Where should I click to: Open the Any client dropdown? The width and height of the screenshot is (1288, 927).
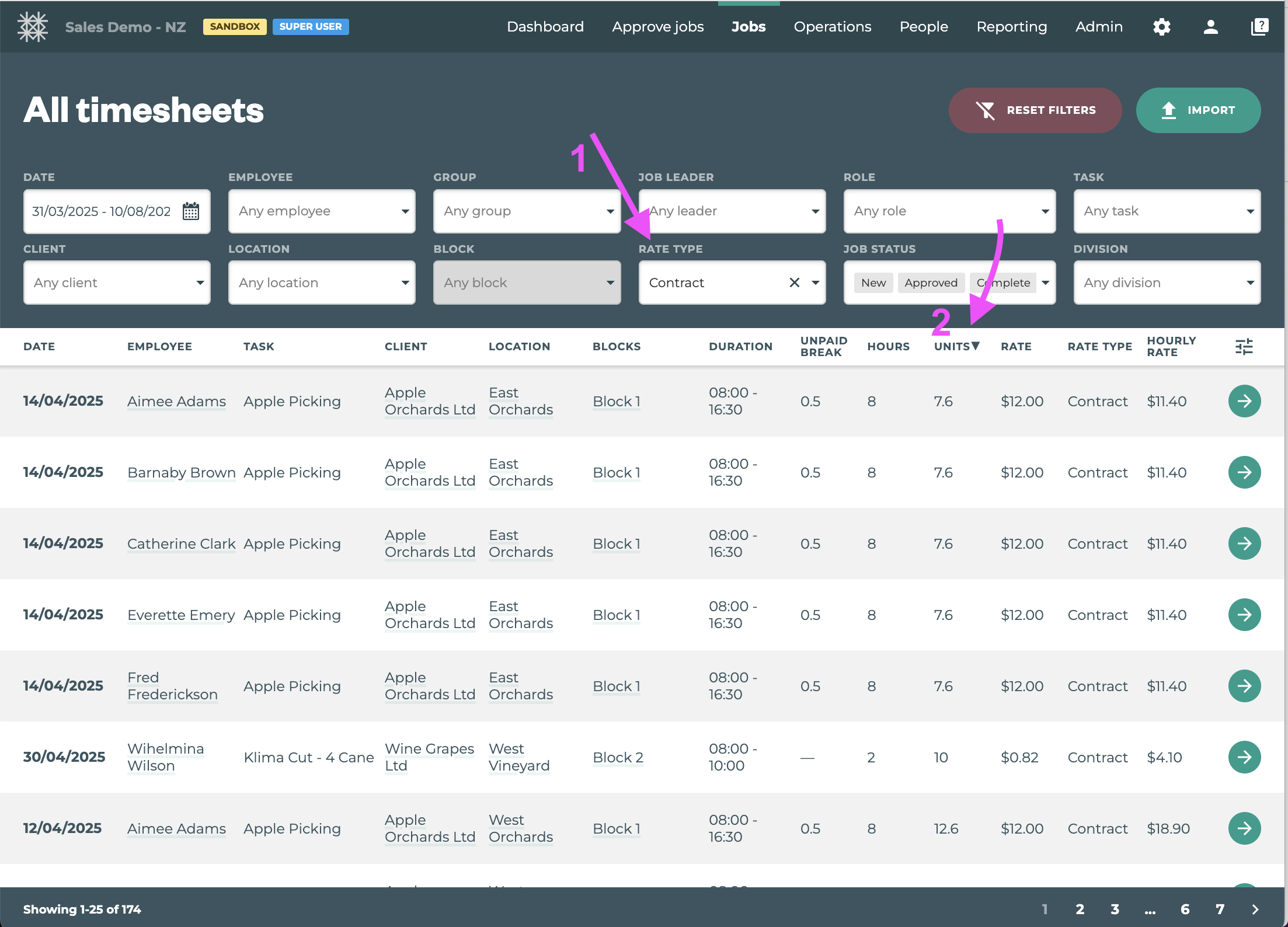click(x=117, y=283)
